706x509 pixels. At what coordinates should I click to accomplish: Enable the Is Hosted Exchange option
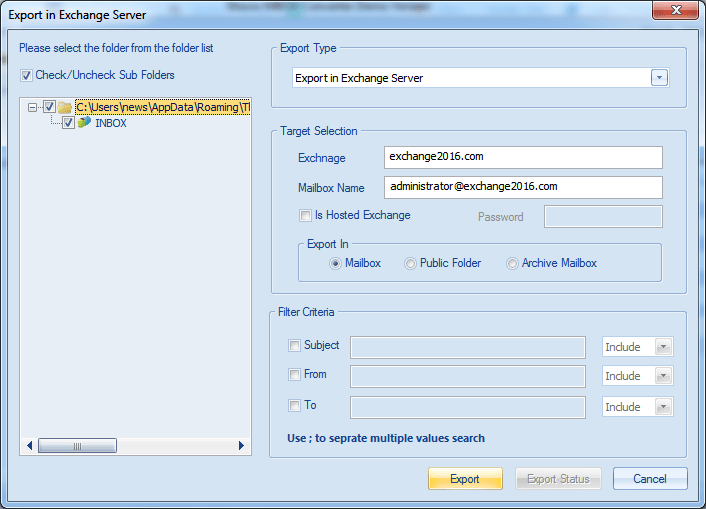tap(305, 215)
